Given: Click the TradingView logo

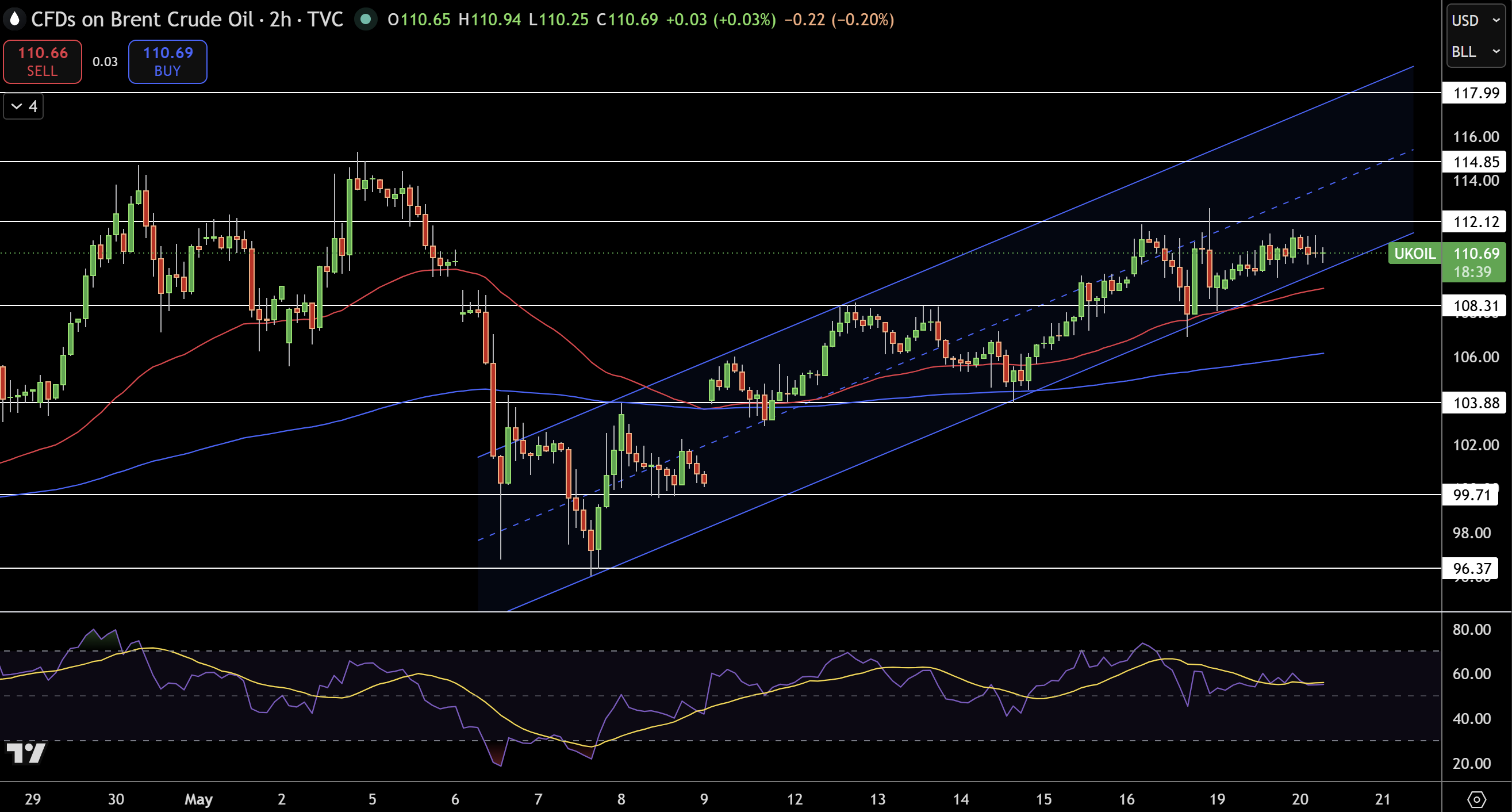Looking at the screenshot, I should 26,753.
